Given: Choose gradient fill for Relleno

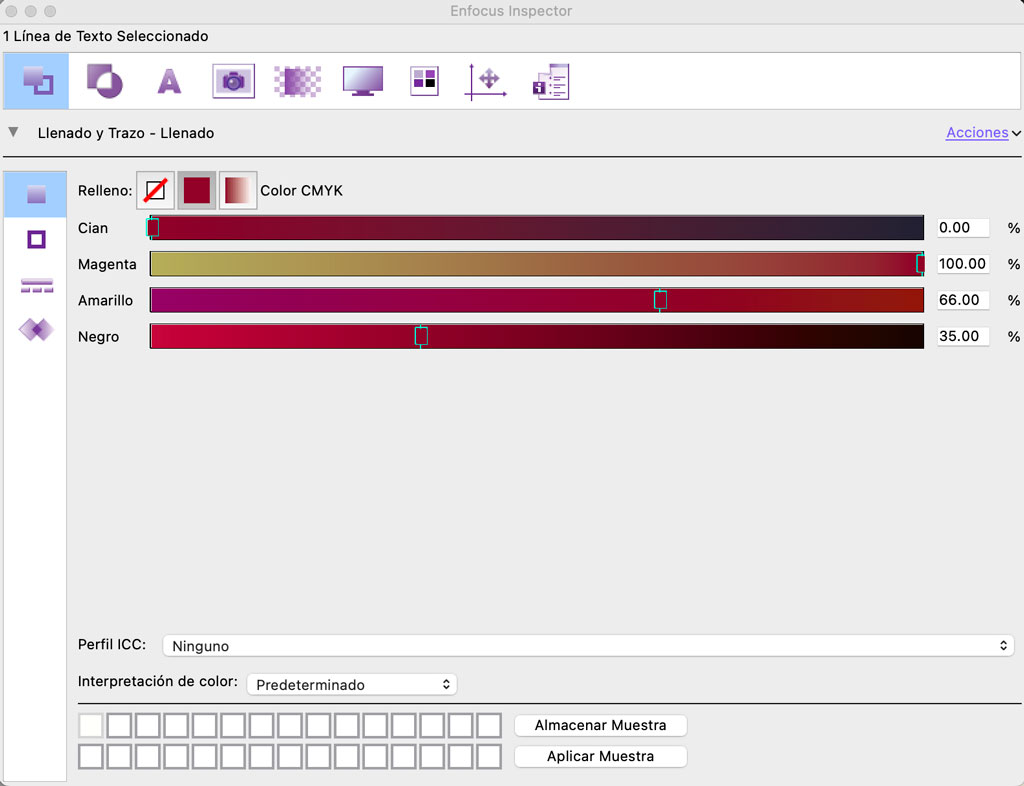Looking at the screenshot, I should 238,191.
